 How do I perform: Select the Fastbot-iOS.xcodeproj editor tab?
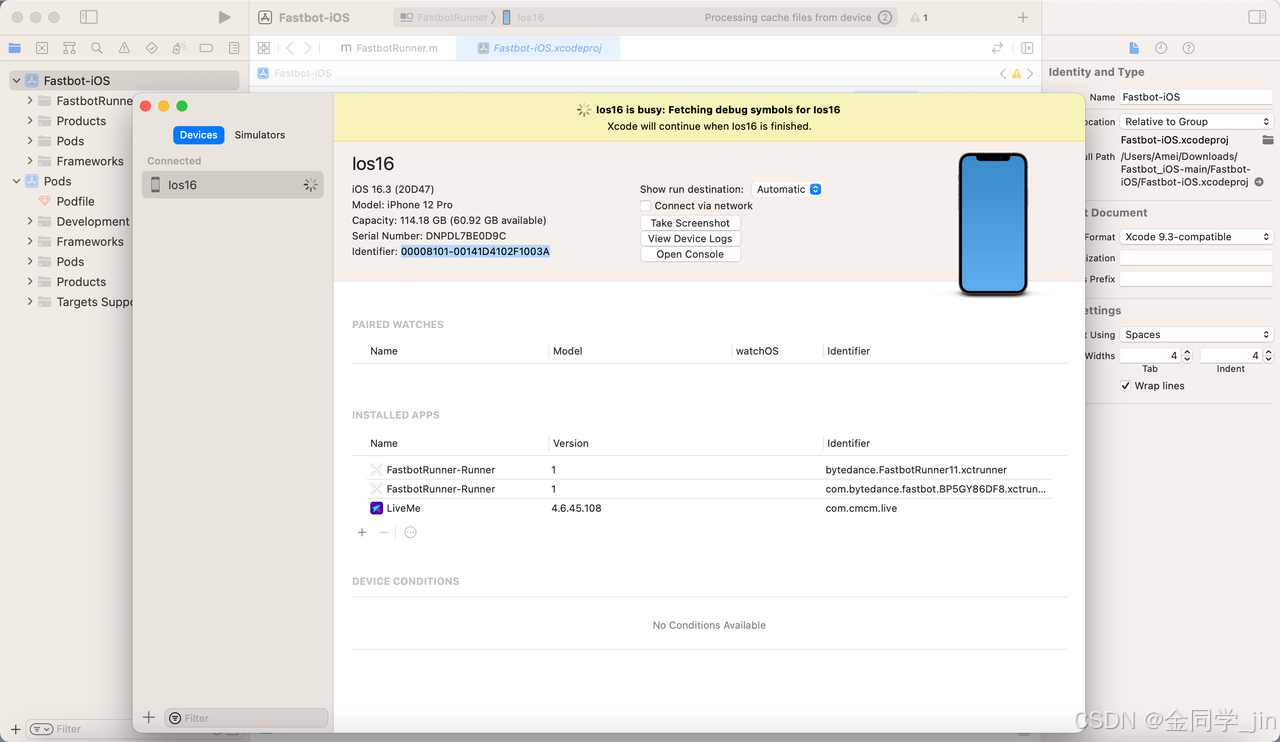click(539, 48)
